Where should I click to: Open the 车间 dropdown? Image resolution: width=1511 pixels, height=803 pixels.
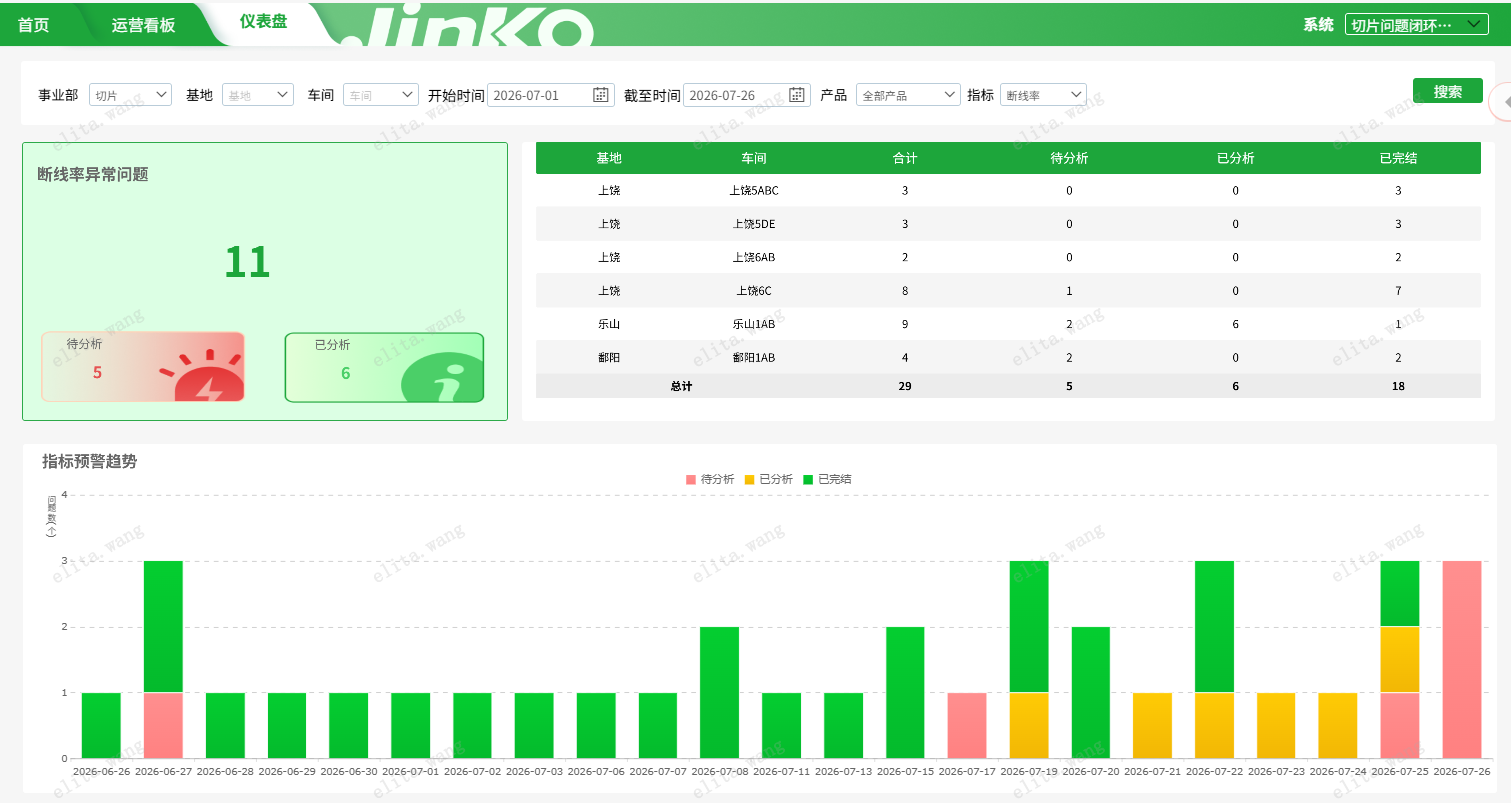[x=380, y=95]
